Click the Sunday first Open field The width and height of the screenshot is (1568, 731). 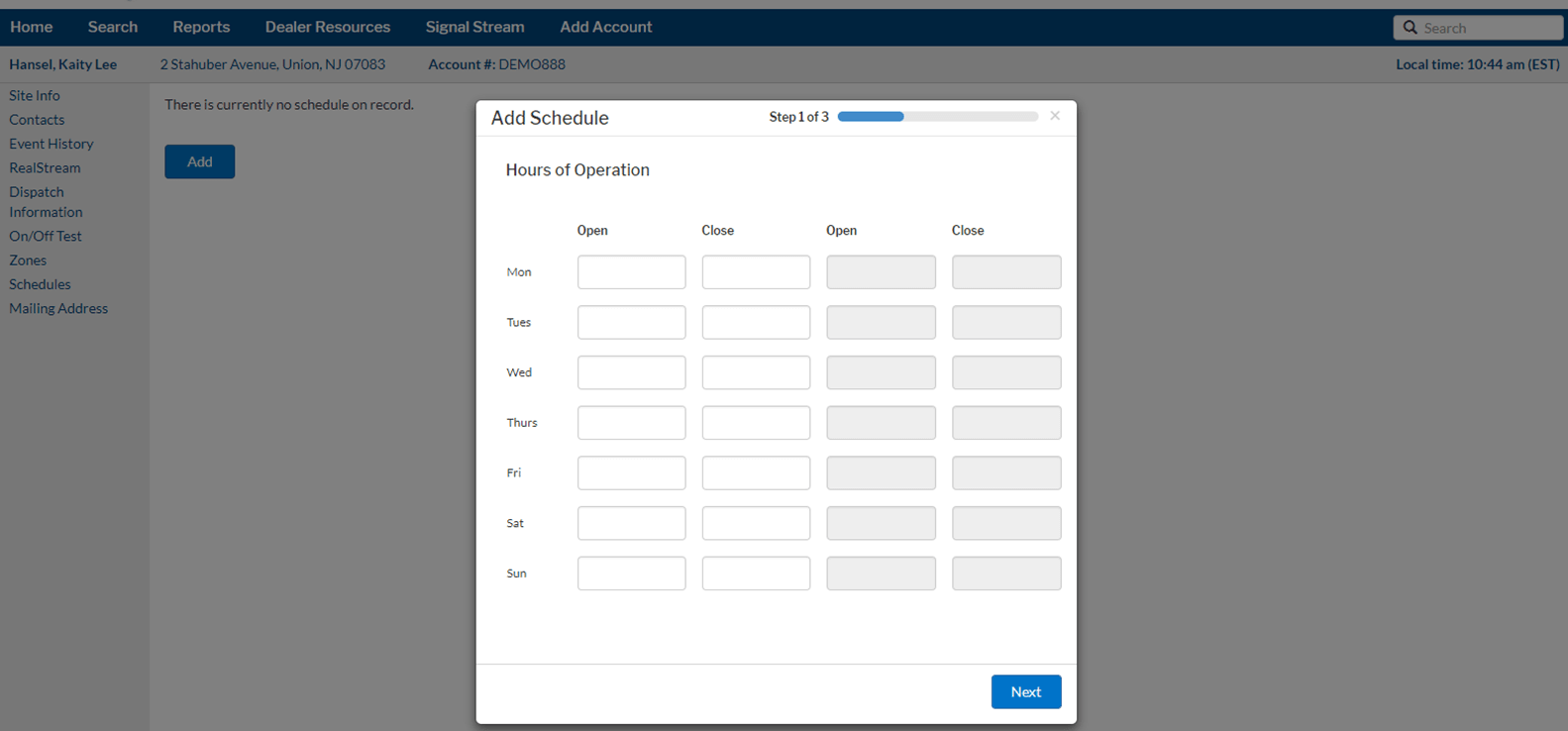[631, 574]
